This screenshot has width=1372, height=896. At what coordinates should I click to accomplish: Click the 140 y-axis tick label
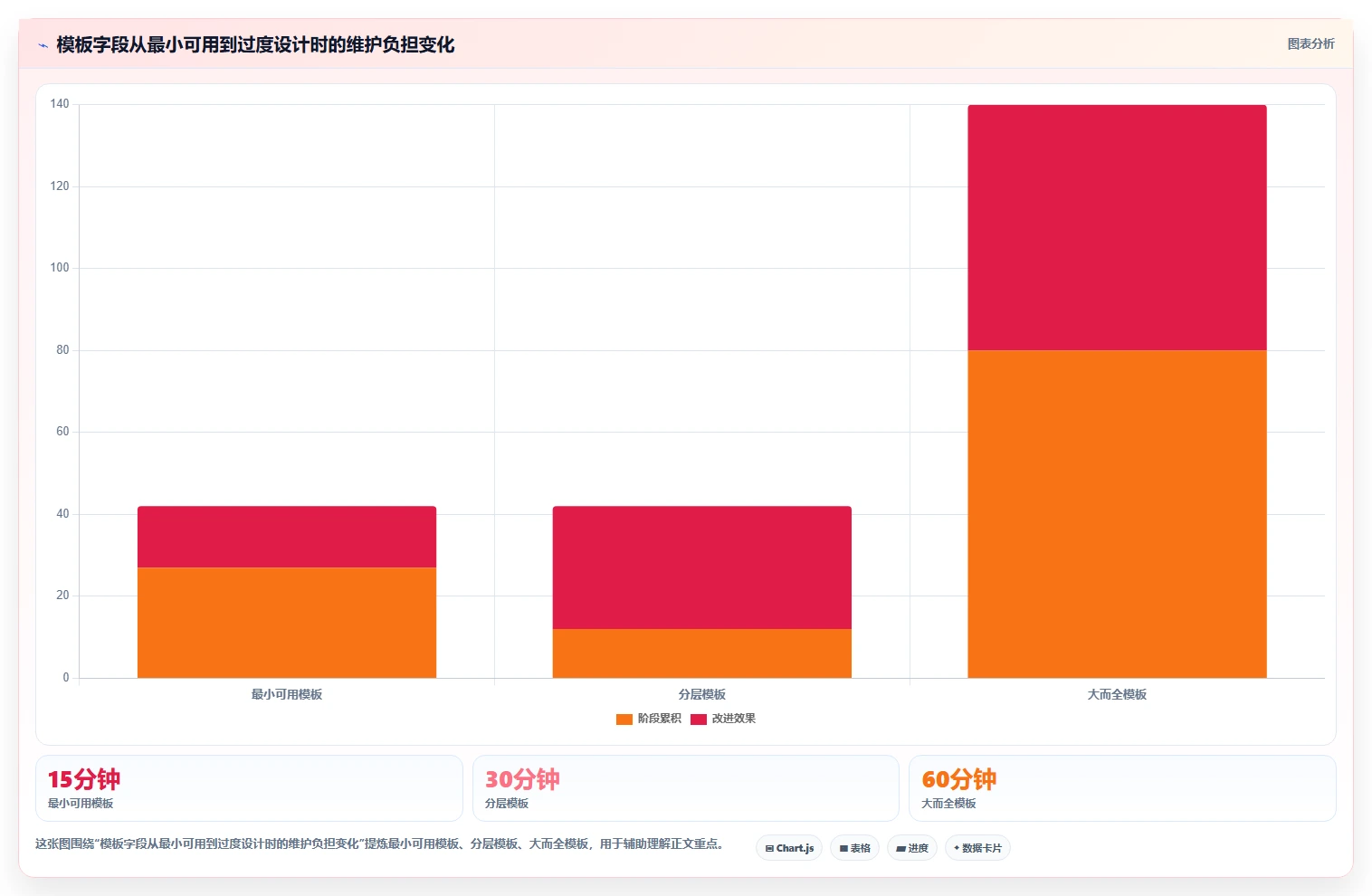(x=60, y=104)
